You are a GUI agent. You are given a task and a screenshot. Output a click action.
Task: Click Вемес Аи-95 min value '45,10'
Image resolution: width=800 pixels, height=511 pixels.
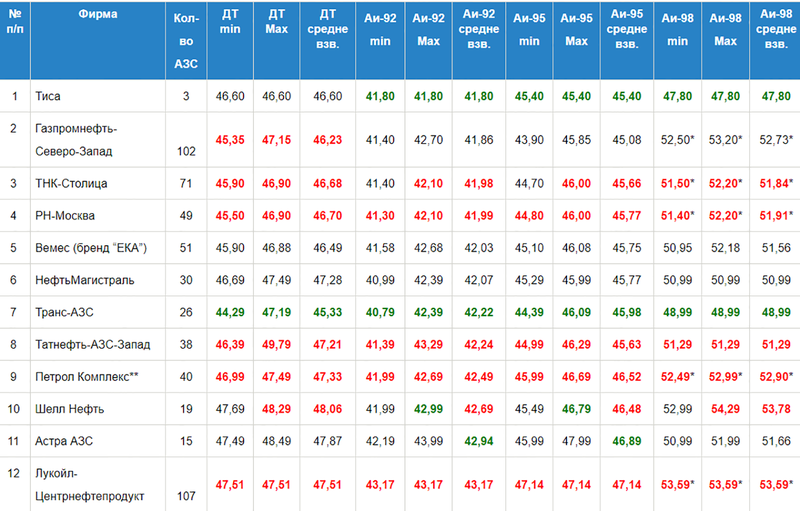click(x=529, y=248)
